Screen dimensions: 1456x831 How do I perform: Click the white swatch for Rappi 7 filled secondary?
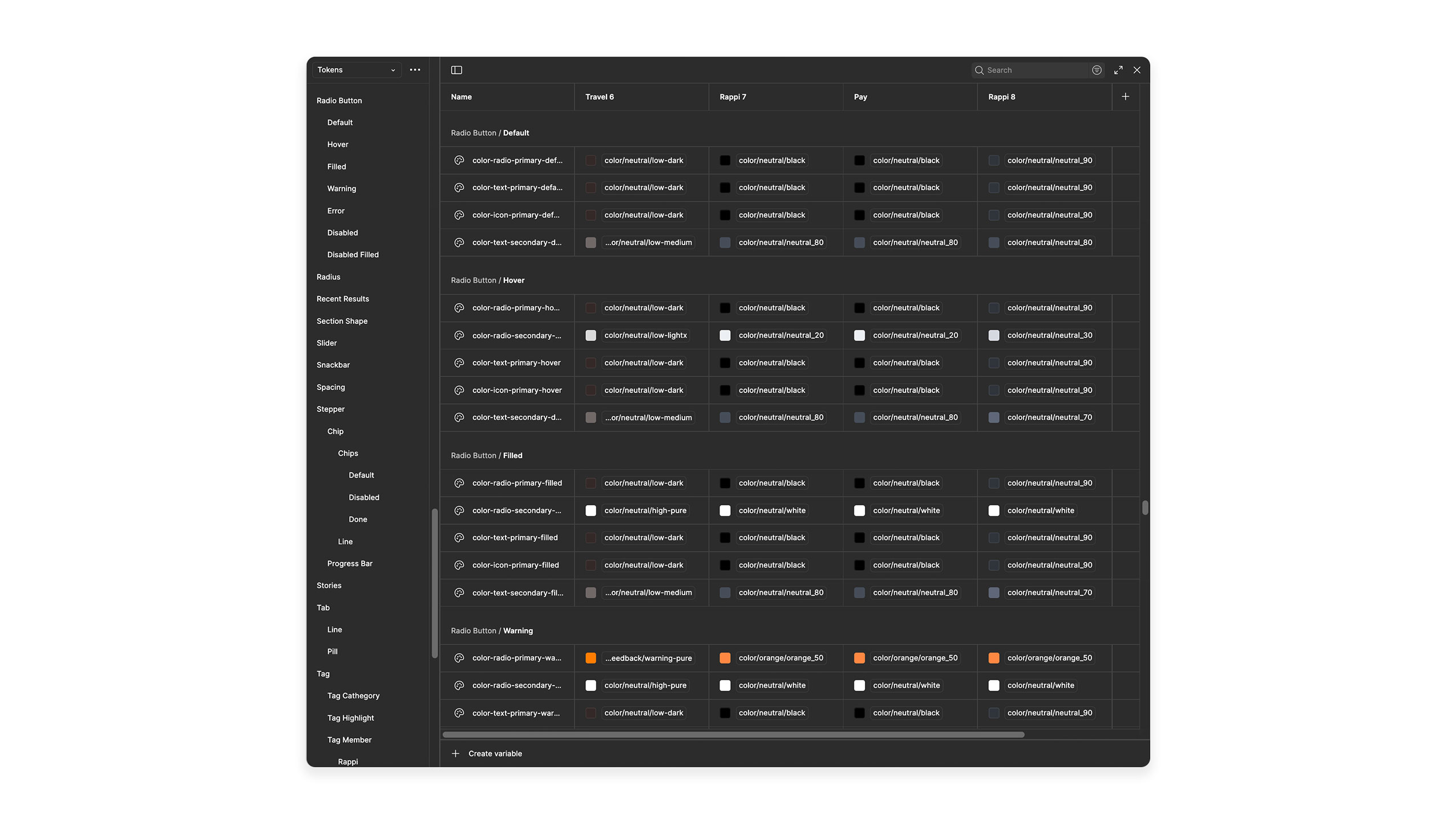click(x=724, y=511)
